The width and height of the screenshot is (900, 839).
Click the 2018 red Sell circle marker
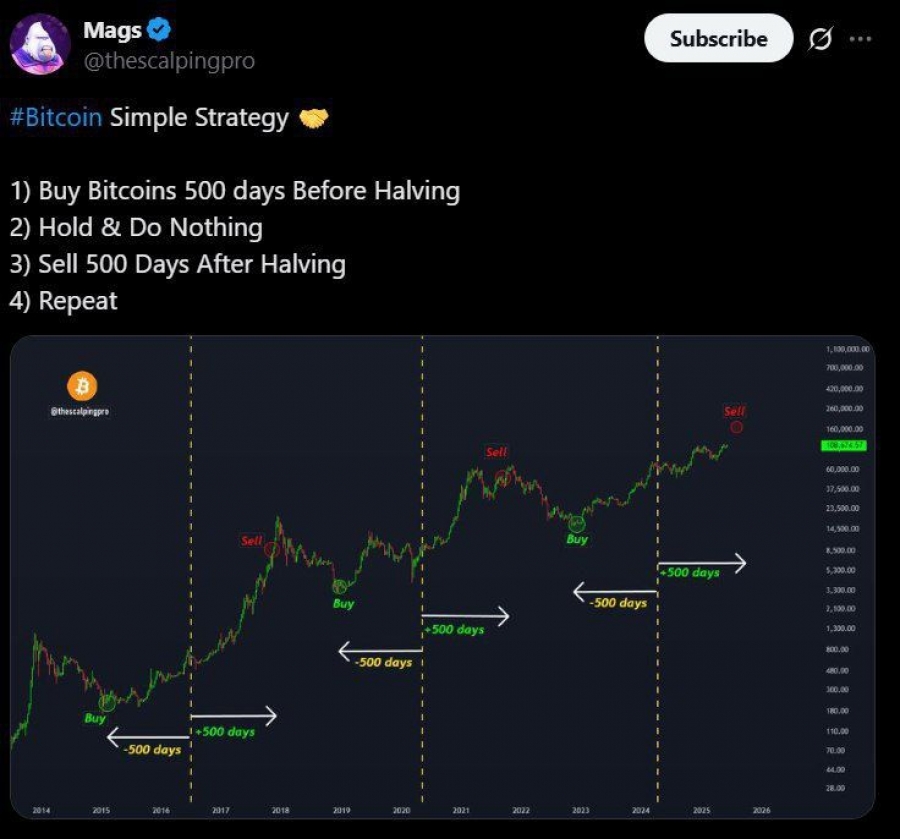click(x=271, y=549)
